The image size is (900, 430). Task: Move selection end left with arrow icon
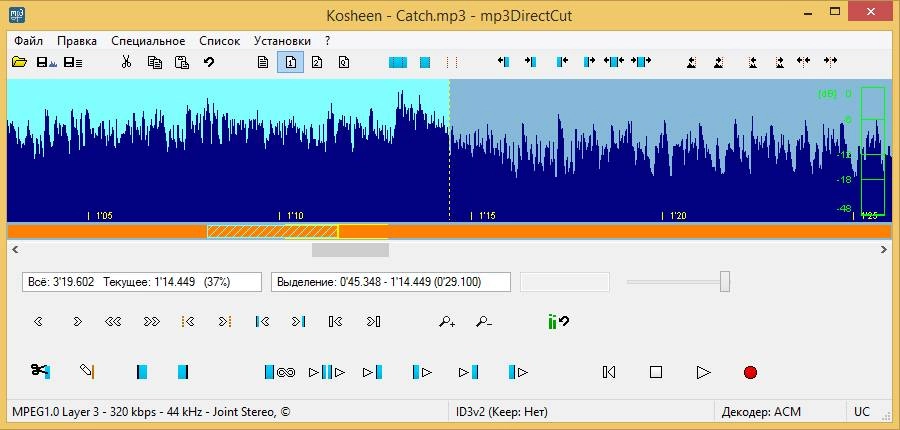[x=562, y=61]
